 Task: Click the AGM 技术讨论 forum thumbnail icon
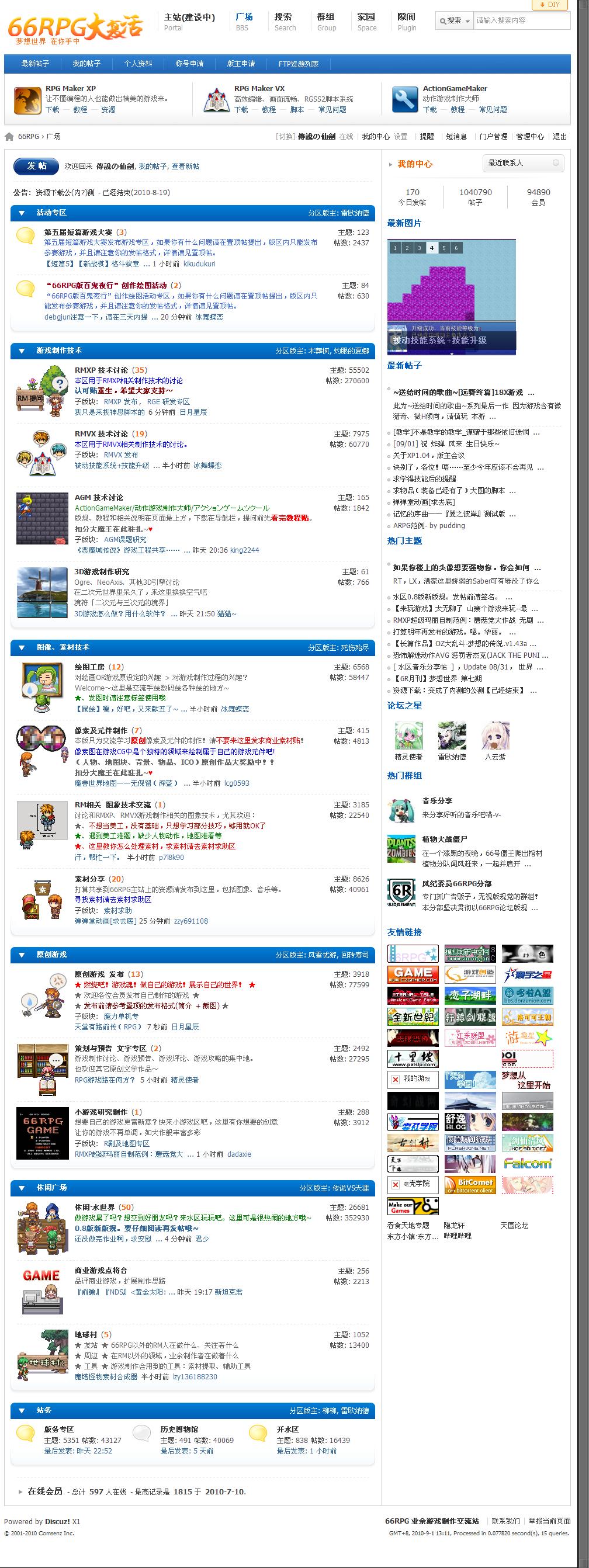pos(41,518)
